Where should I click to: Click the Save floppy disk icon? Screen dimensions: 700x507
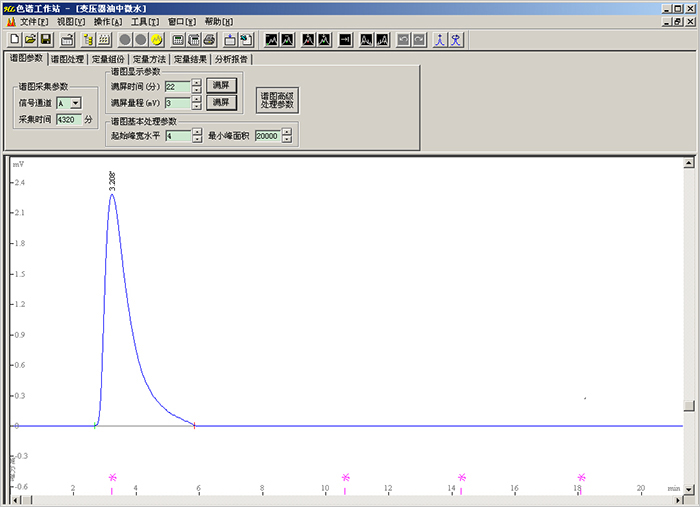click(45, 40)
